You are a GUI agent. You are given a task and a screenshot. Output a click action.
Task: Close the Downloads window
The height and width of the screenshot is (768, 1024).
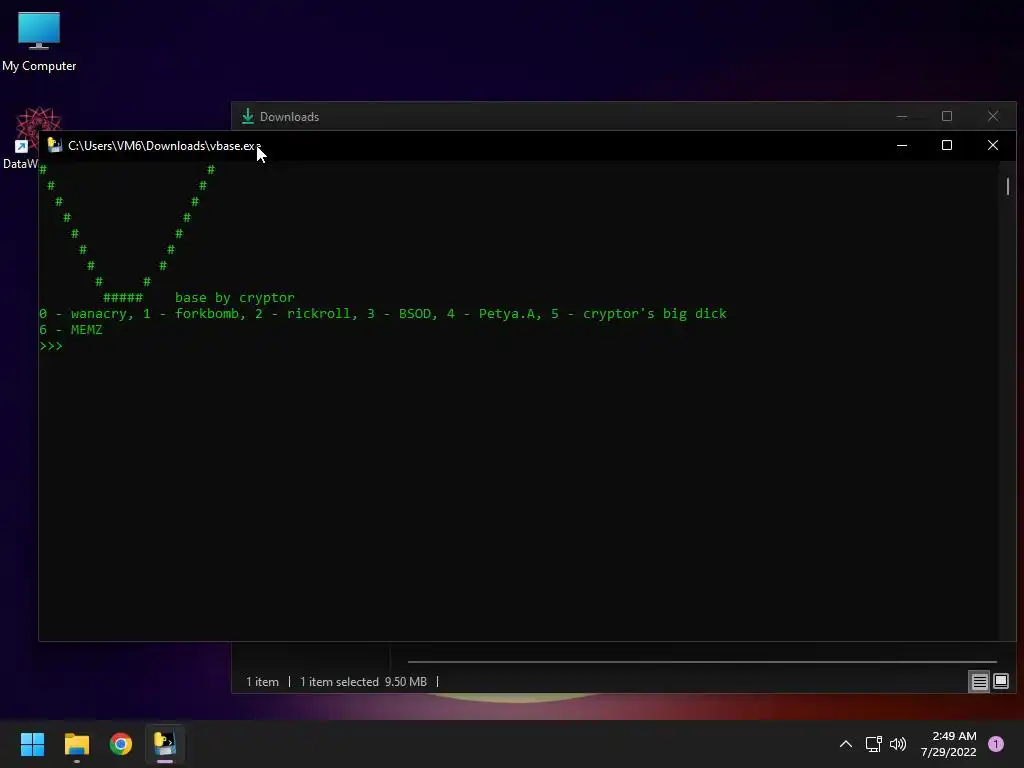coord(993,116)
